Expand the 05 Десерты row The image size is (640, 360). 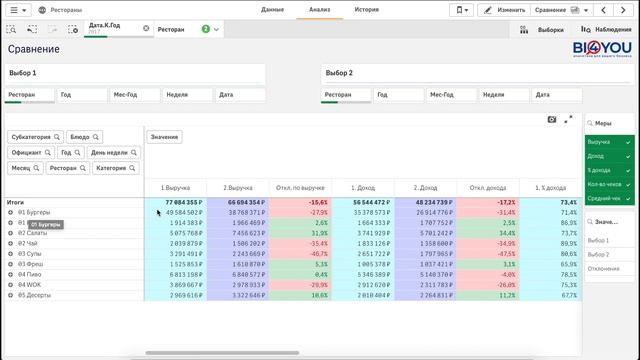(11, 295)
